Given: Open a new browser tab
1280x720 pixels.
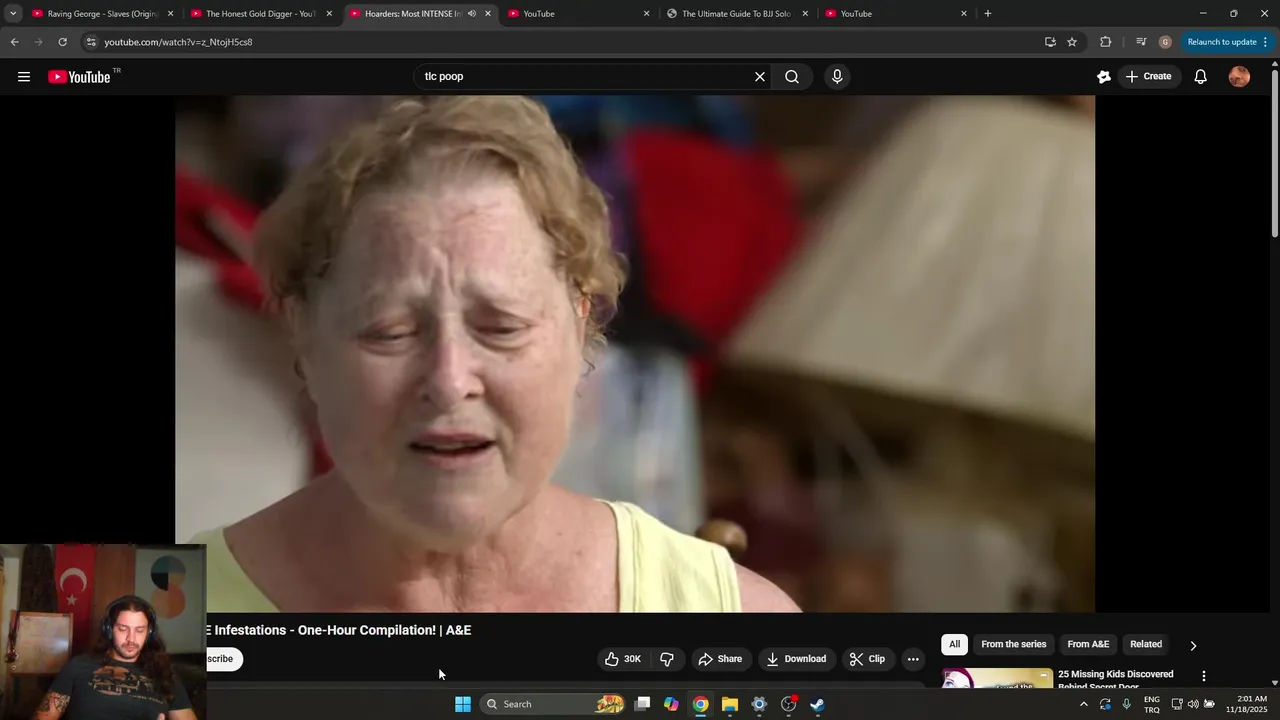Looking at the screenshot, I should coord(988,14).
